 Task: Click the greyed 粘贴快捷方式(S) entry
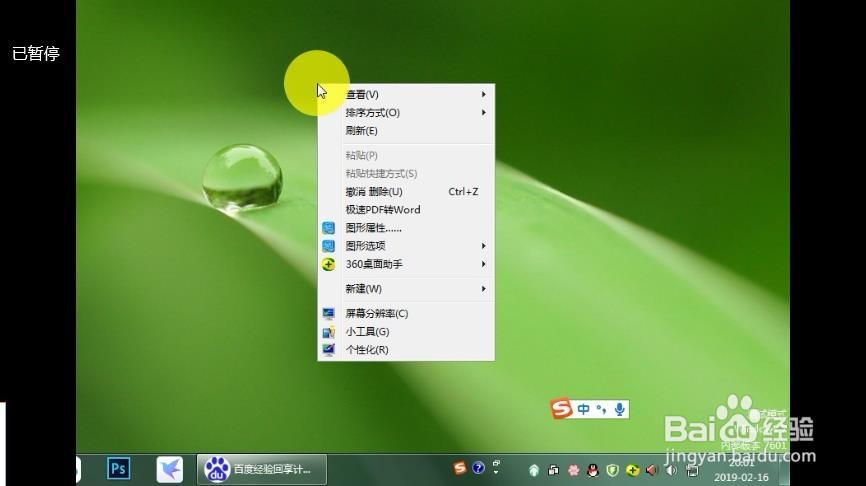[x=406, y=173]
